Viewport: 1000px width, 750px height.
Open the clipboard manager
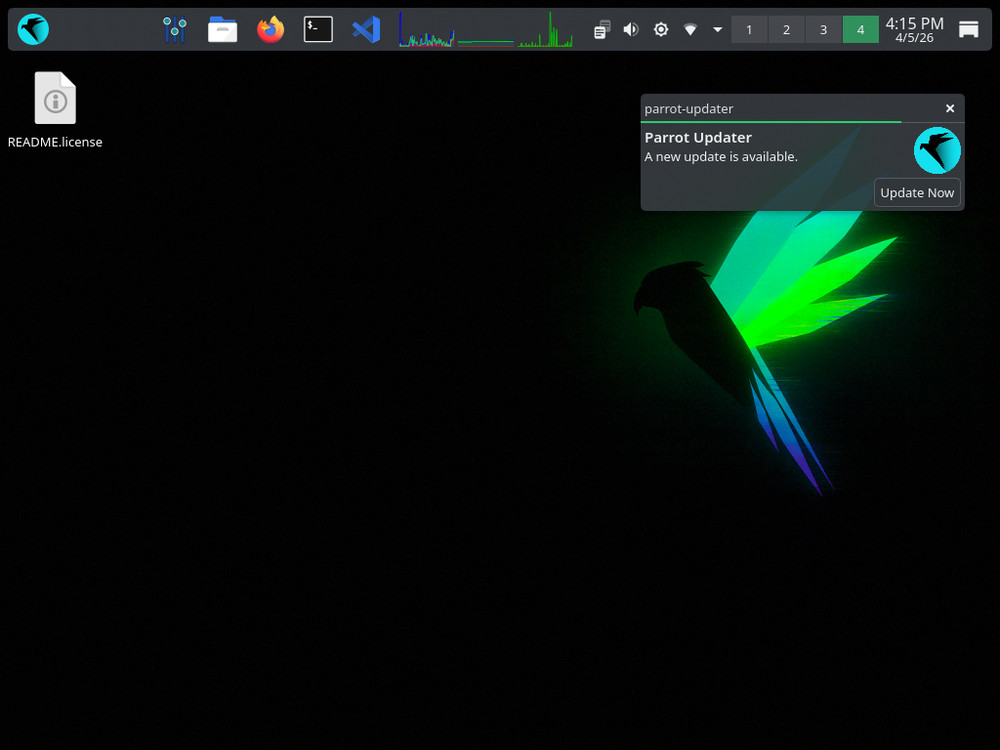(601, 29)
